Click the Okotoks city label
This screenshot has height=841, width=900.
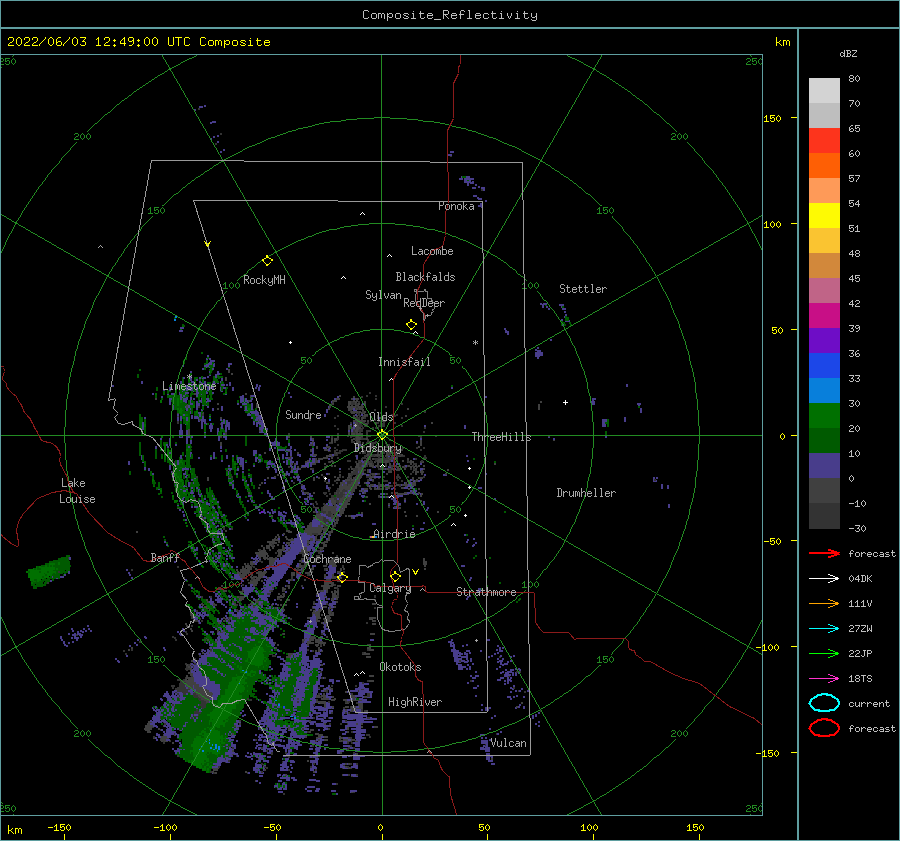pos(400,667)
